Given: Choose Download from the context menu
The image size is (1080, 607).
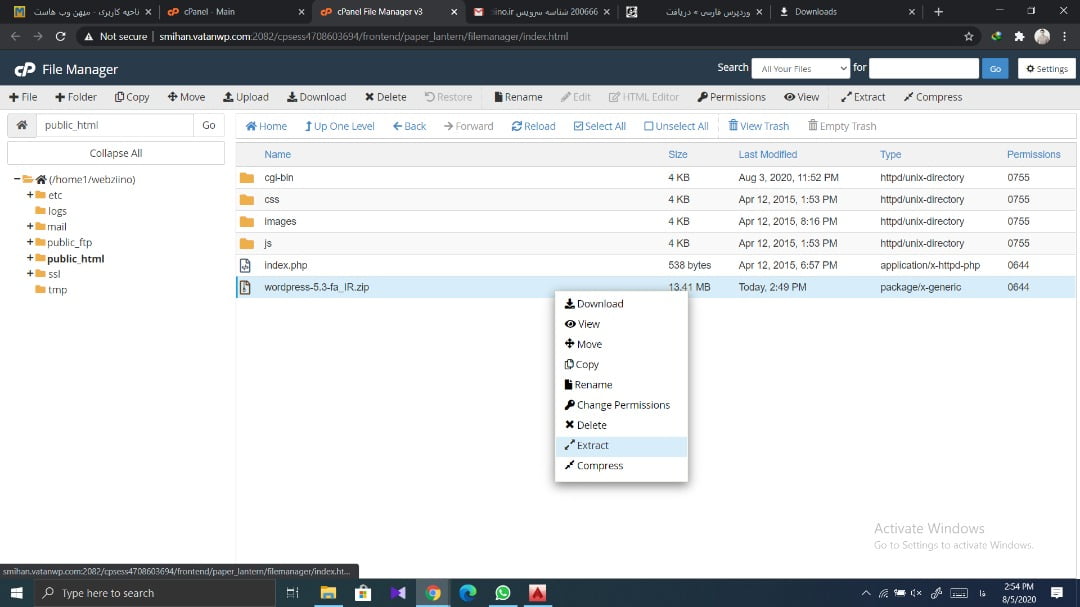Looking at the screenshot, I should 621,304.
